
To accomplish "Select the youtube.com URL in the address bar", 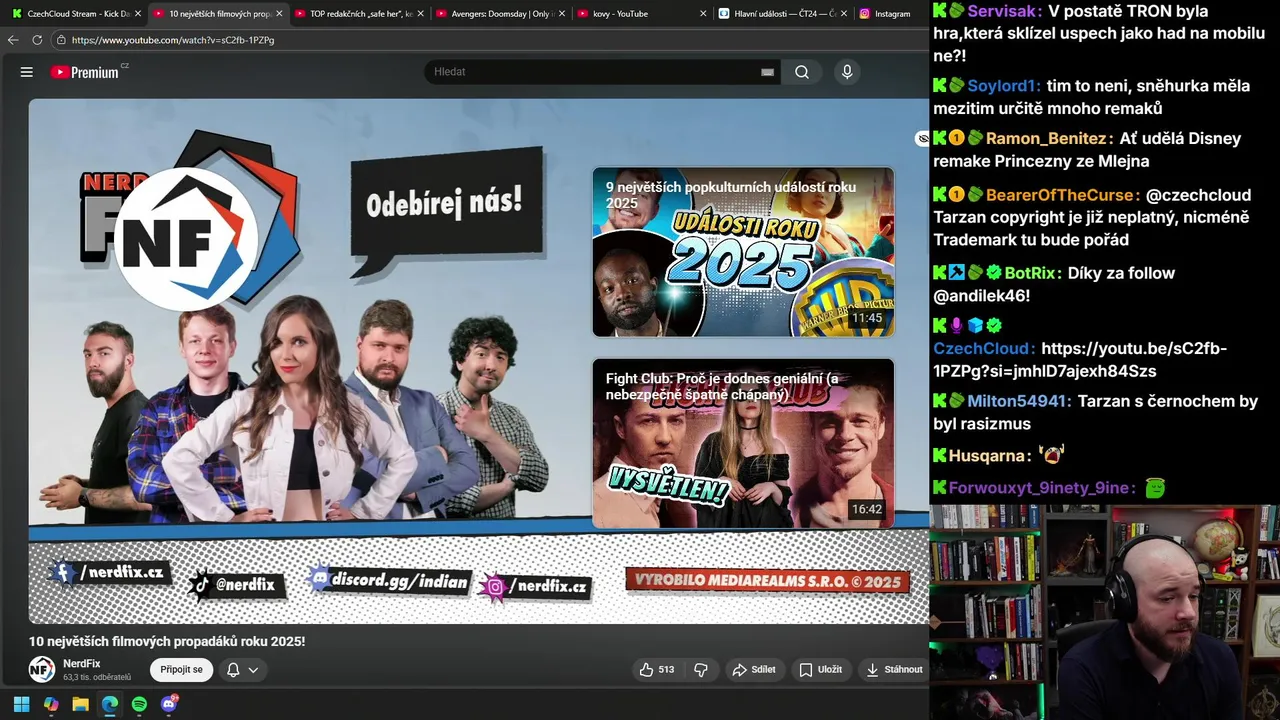I will click(x=173, y=40).
